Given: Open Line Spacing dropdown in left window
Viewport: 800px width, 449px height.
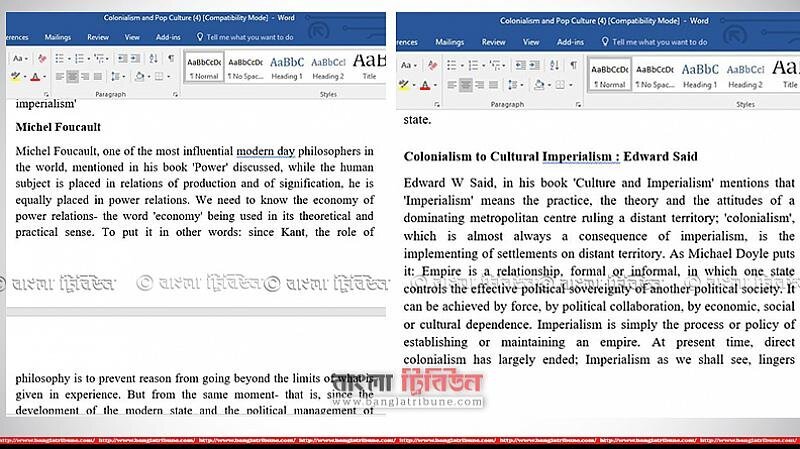Looking at the screenshot, I should (116, 76).
